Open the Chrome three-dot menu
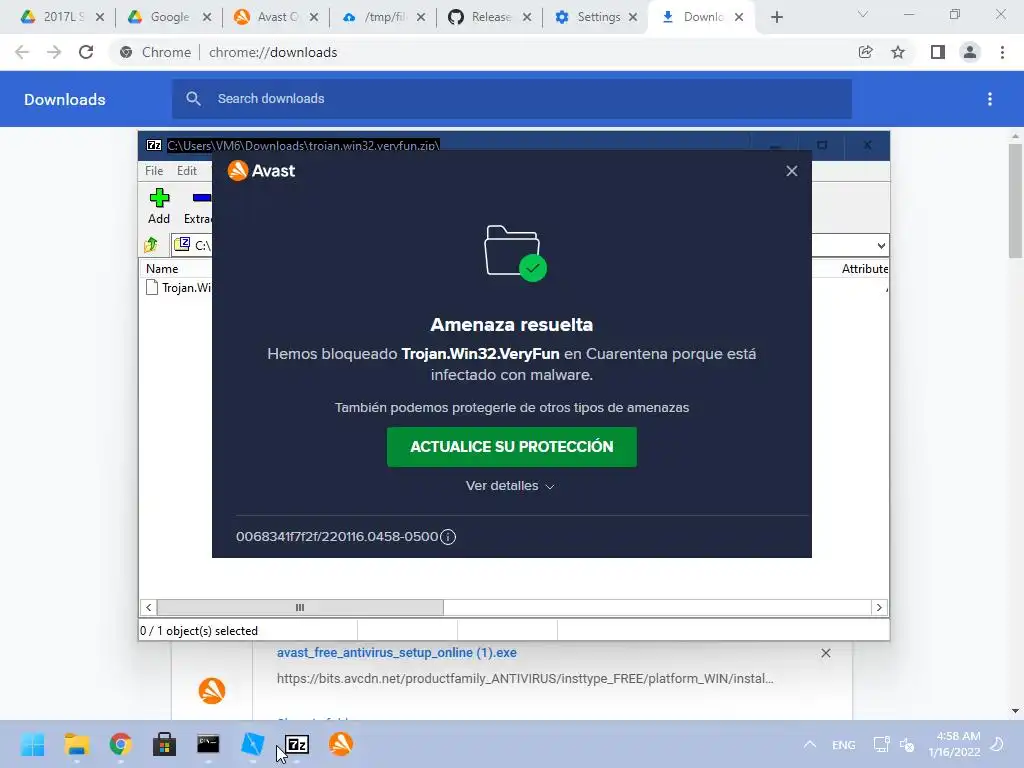 click(1002, 52)
